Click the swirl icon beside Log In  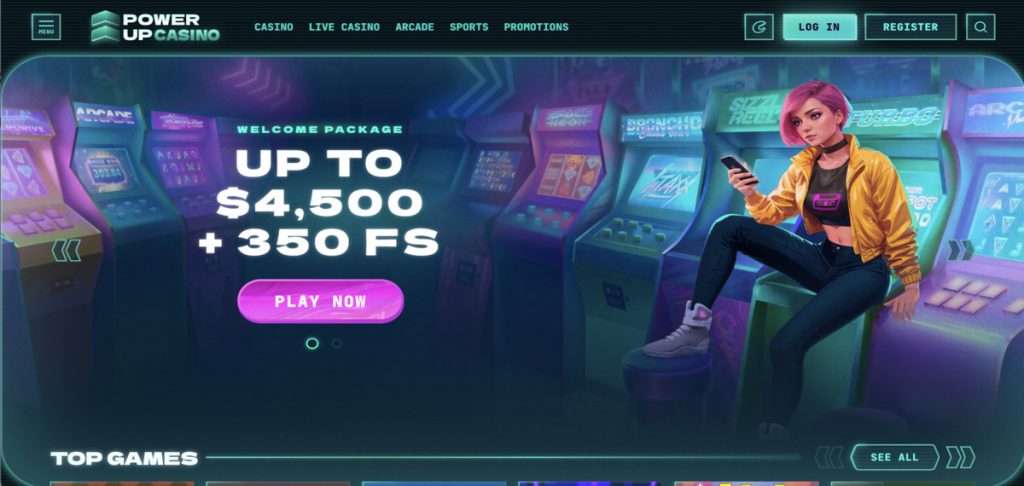759,27
